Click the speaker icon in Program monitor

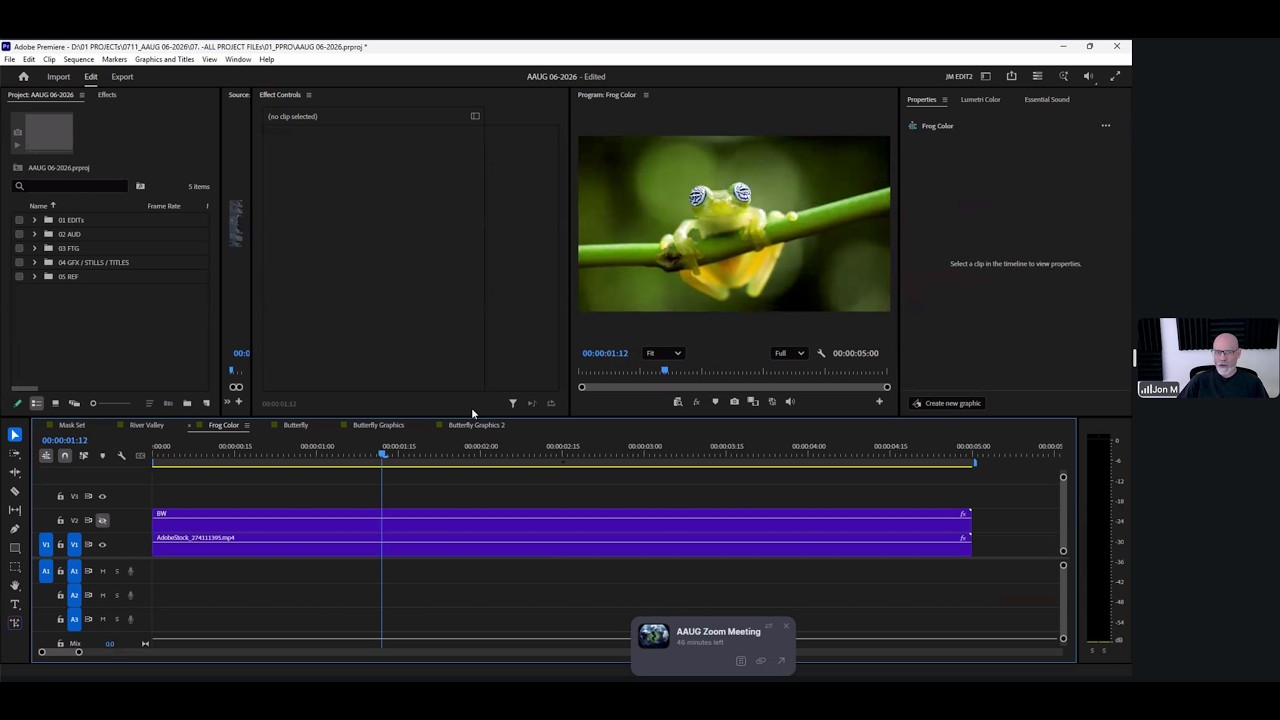coord(790,402)
